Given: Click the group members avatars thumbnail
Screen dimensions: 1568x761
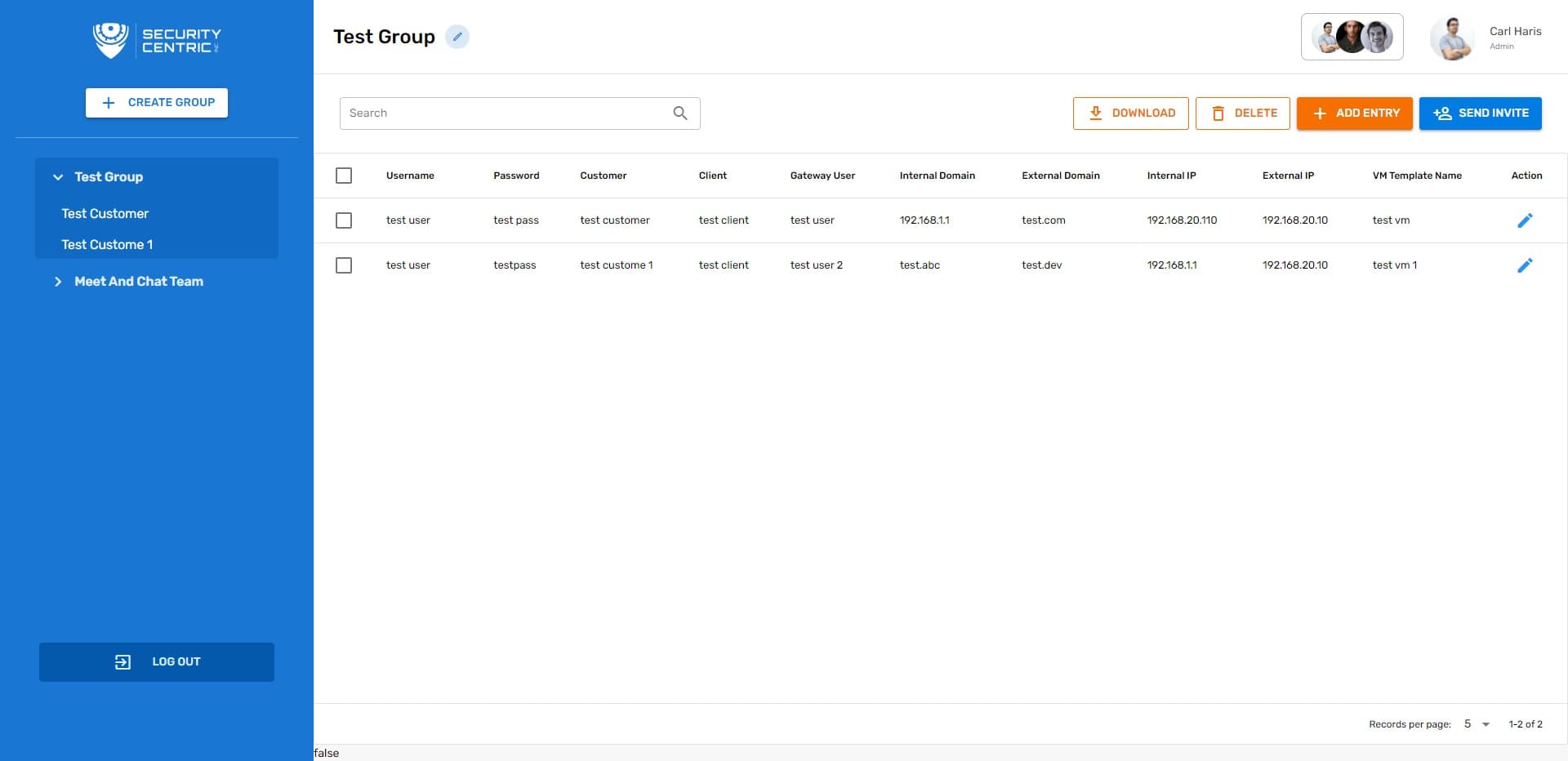Looking at the screenshot, I should (1352, 38).
